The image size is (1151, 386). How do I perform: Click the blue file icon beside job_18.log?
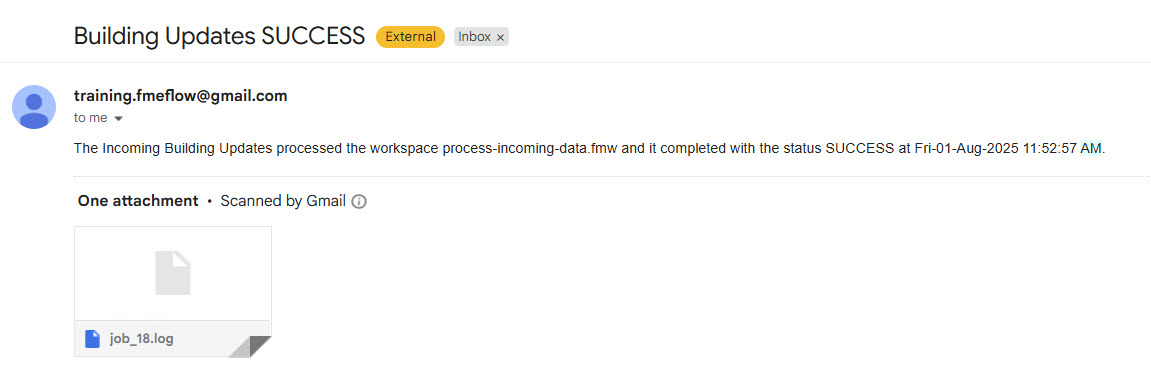tap(92, 339)
